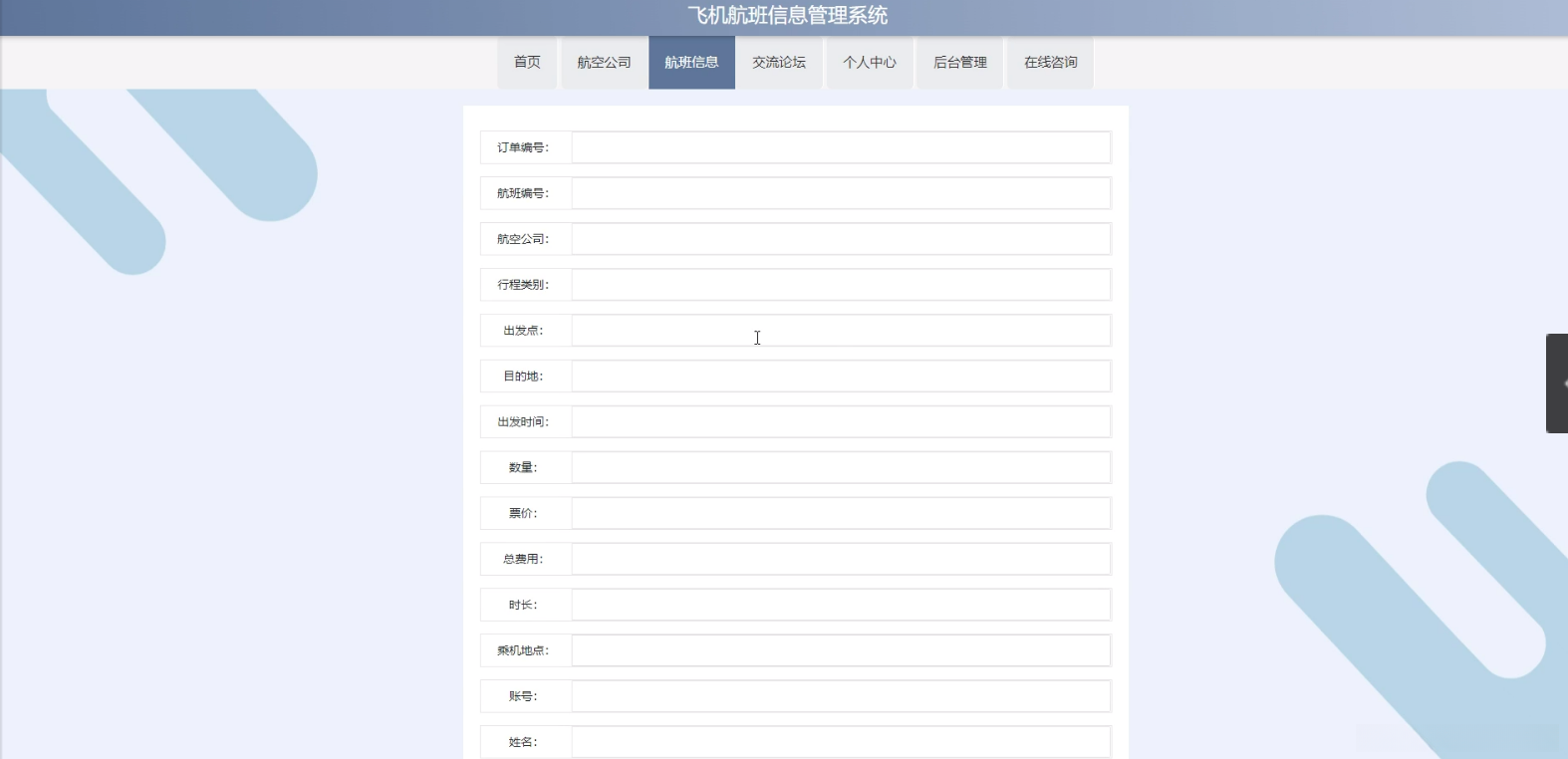
Task: Click the '目的地:' label text
Action: [523, 377]
